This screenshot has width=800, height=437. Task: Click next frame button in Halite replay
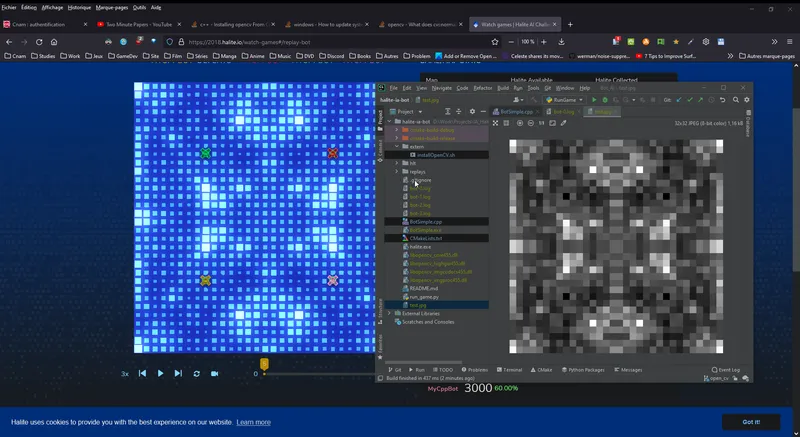pyautogui.click(x=178, y=373)
